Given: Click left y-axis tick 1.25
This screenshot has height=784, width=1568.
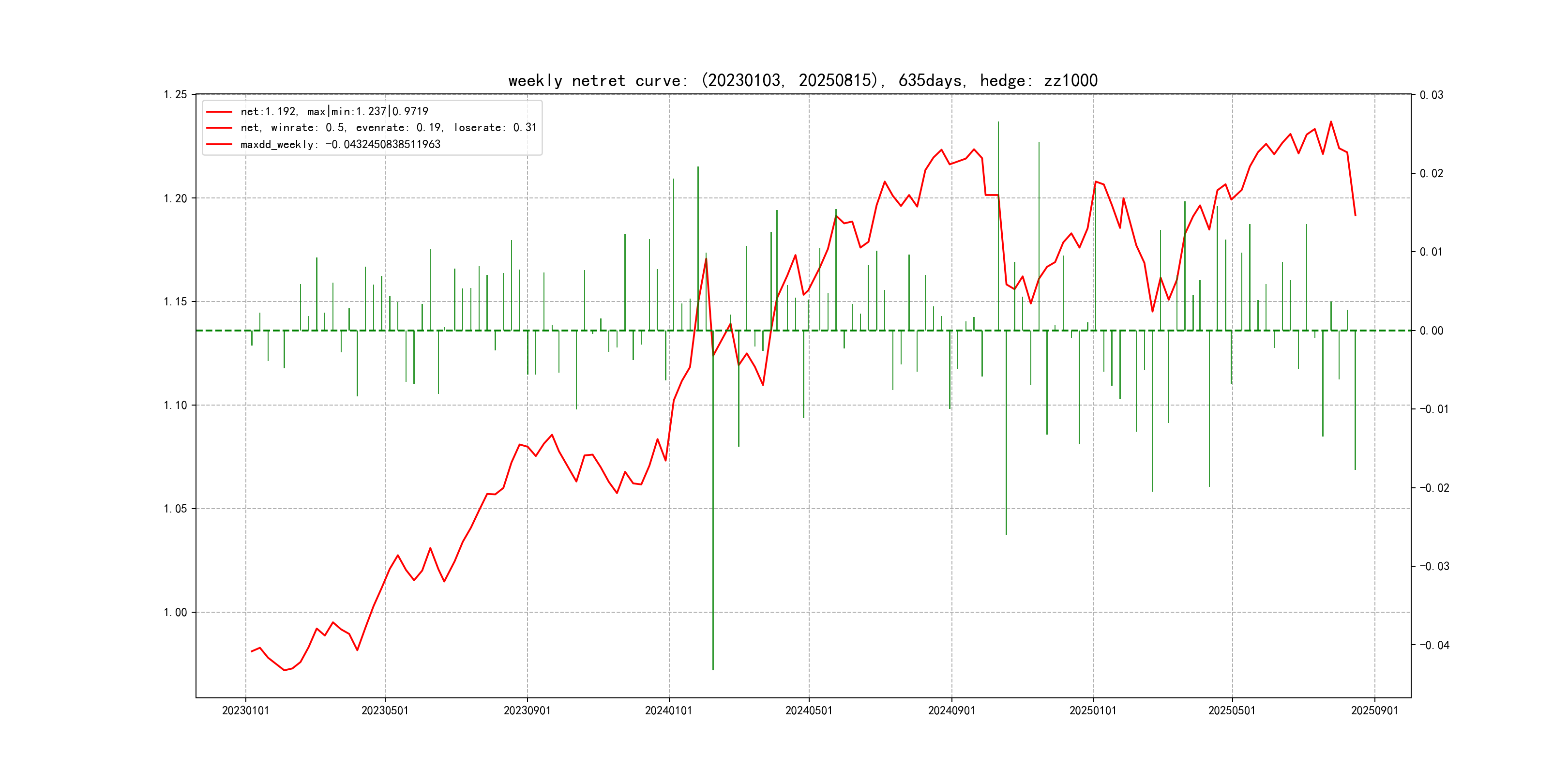Looking at the screenshot, I should [x=175, y=94].
